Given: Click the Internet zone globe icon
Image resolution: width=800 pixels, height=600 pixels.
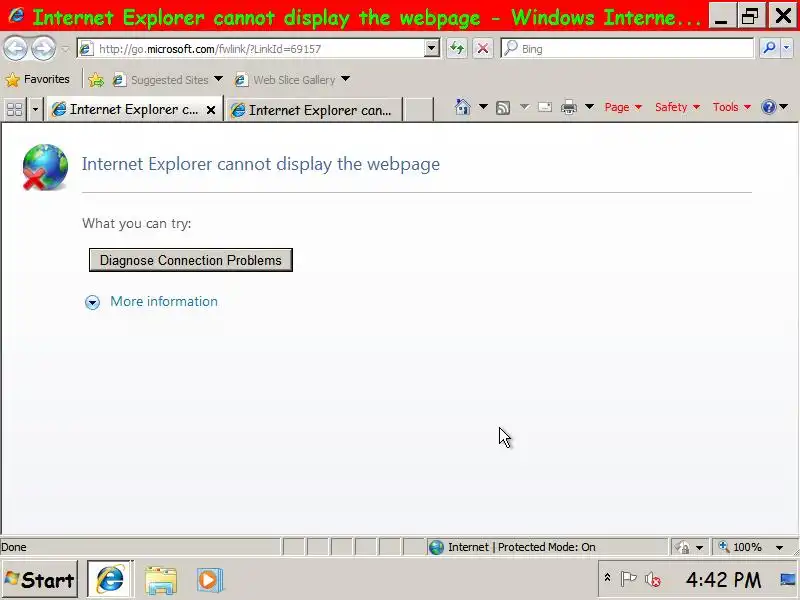Looking at the screenshot, I should click(436, 547).
